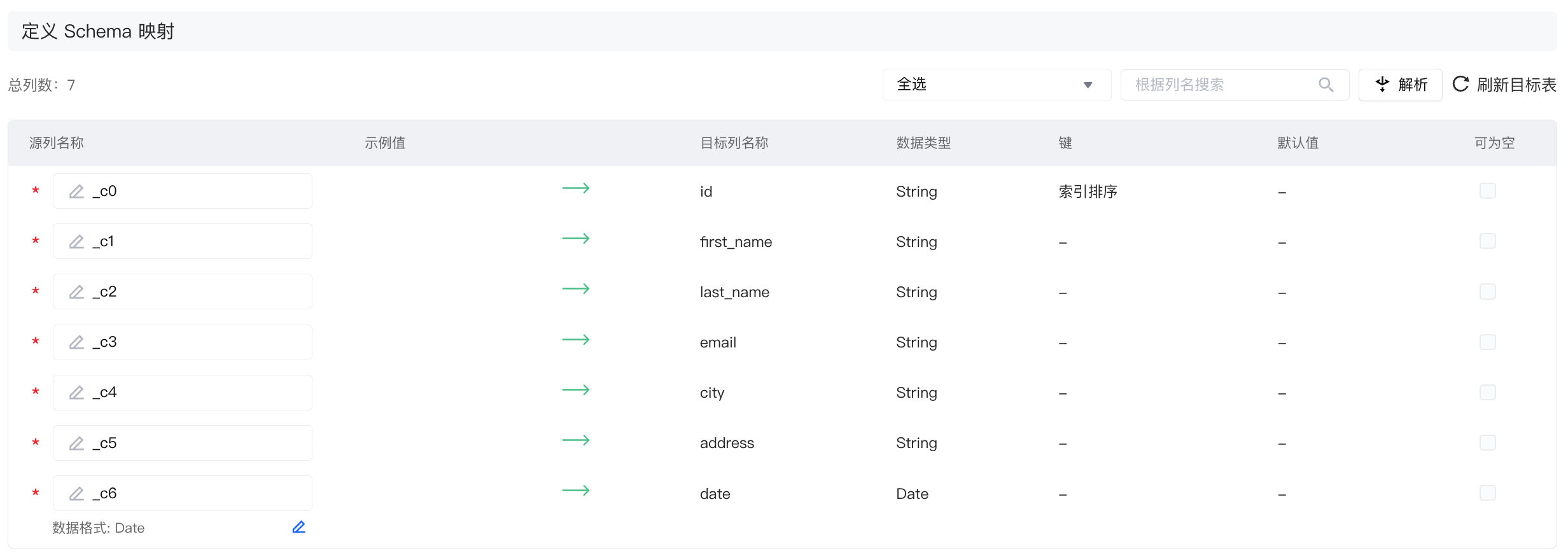Click the pencil icon beside _c2
Viewport: 1568px width, 560px height.
point(76,292)
